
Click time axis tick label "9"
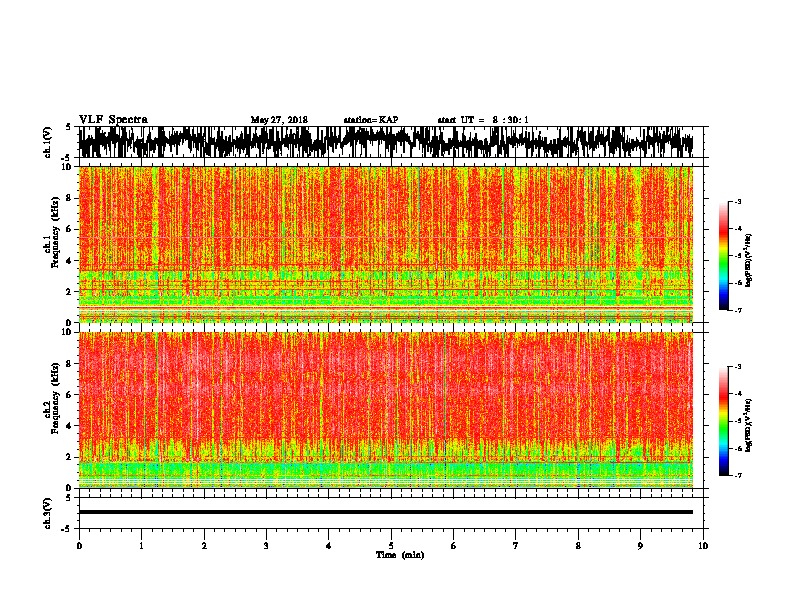tap(640, 546)
